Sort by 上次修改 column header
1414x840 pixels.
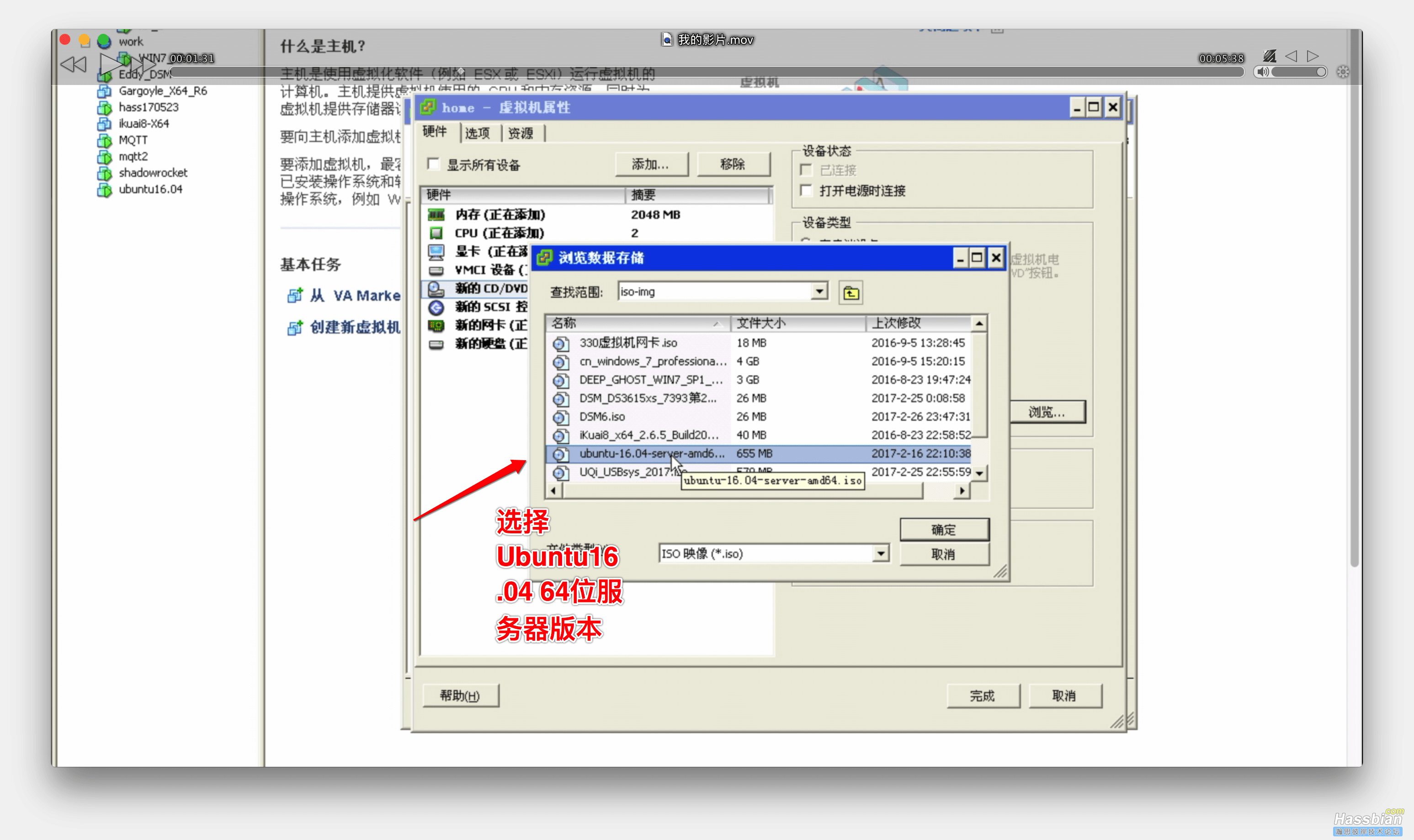[919, 323]
